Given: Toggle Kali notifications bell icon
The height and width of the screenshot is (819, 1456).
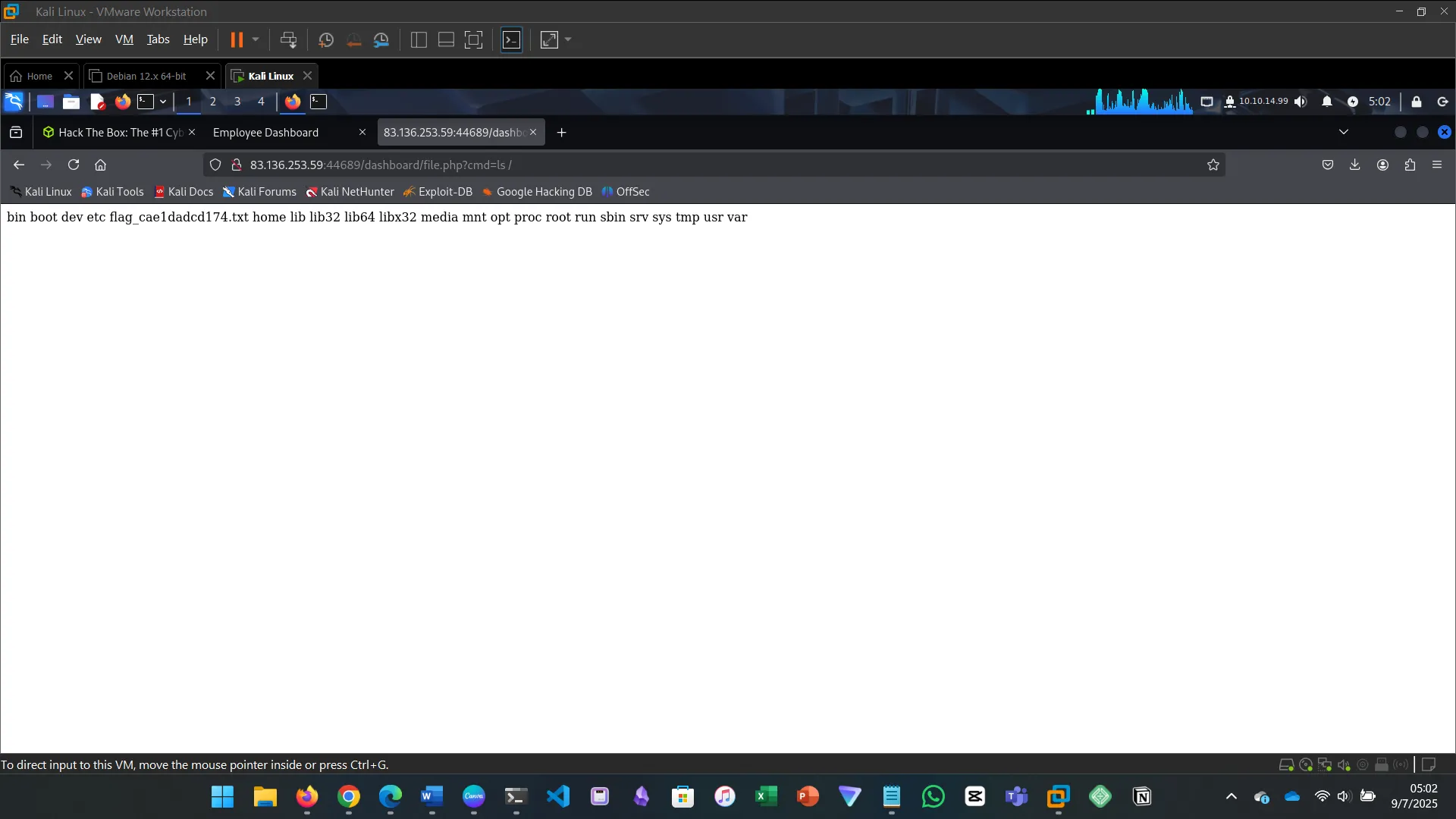Looking at the screenshot, I should [1327, 102].
